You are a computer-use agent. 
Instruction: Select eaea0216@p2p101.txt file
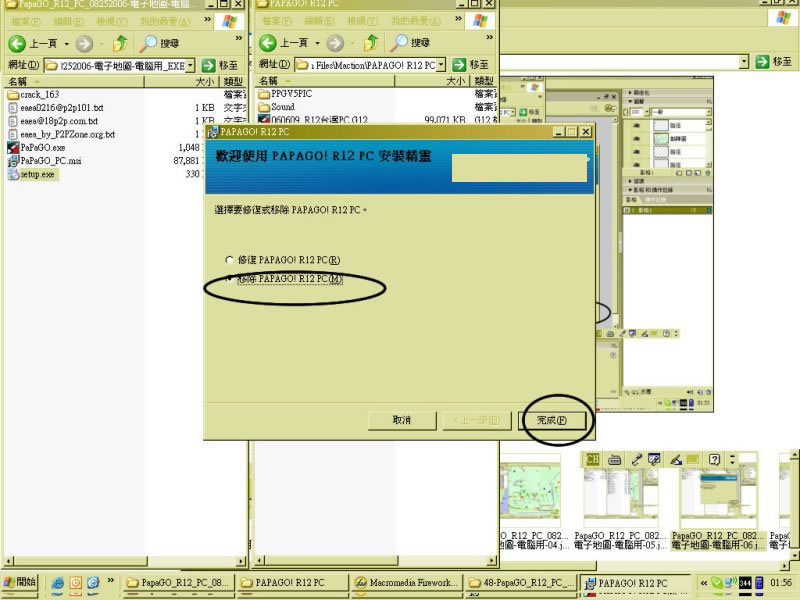coord(56,108)
